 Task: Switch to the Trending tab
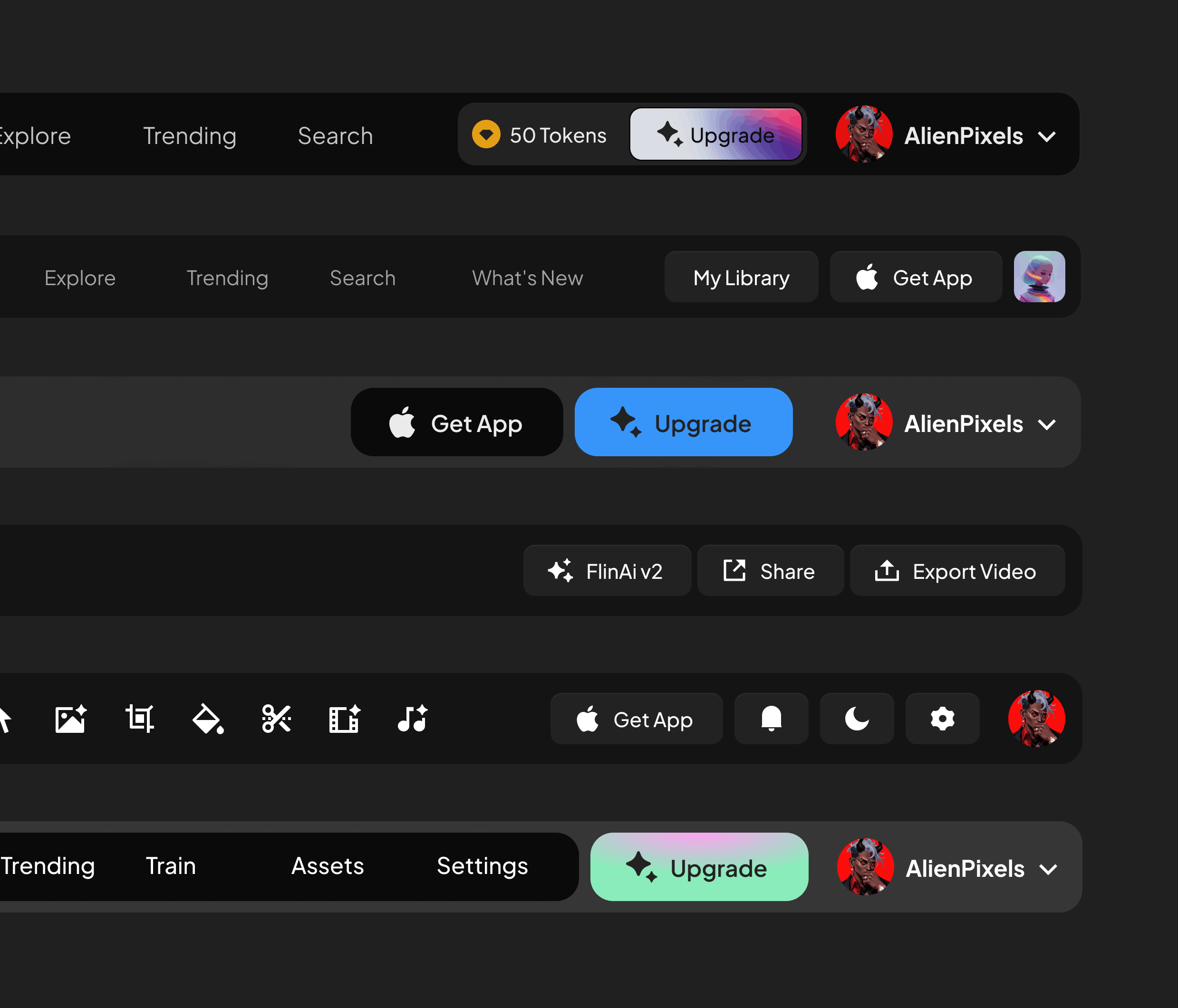[190, 135]
